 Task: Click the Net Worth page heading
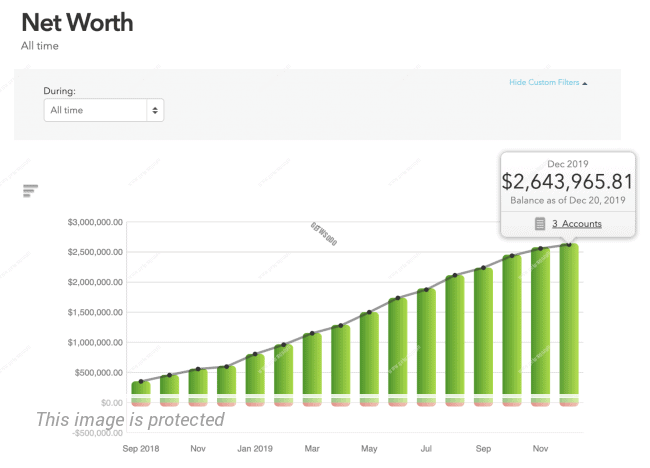pos(77,22)
